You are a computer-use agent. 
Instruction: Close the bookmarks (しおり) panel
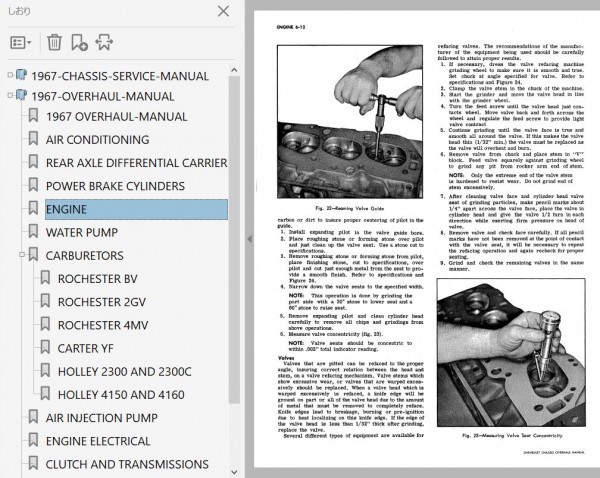pyautogui.click(x=223, y=11)
